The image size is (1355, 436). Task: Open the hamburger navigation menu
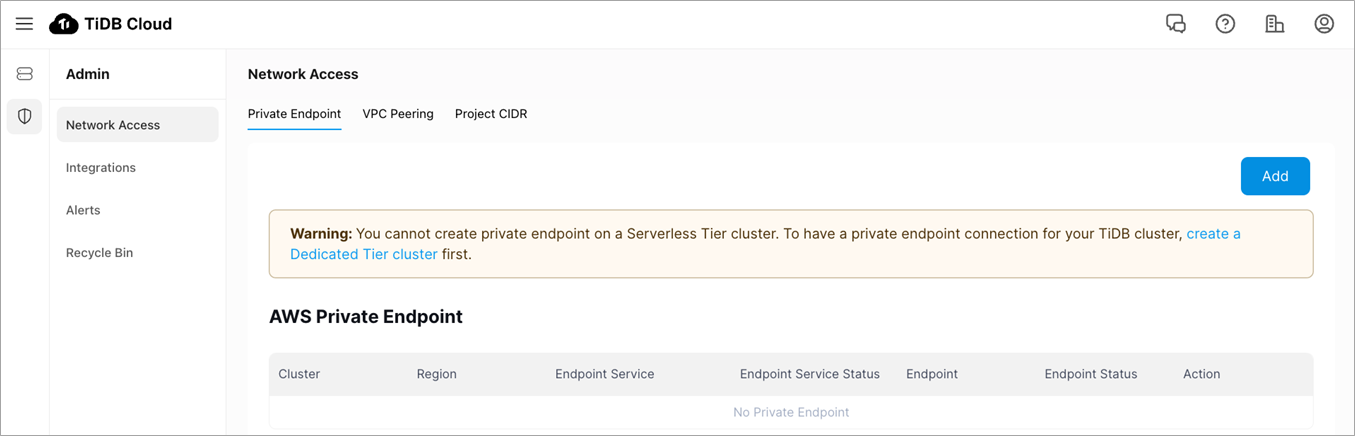tap(24, 24)
